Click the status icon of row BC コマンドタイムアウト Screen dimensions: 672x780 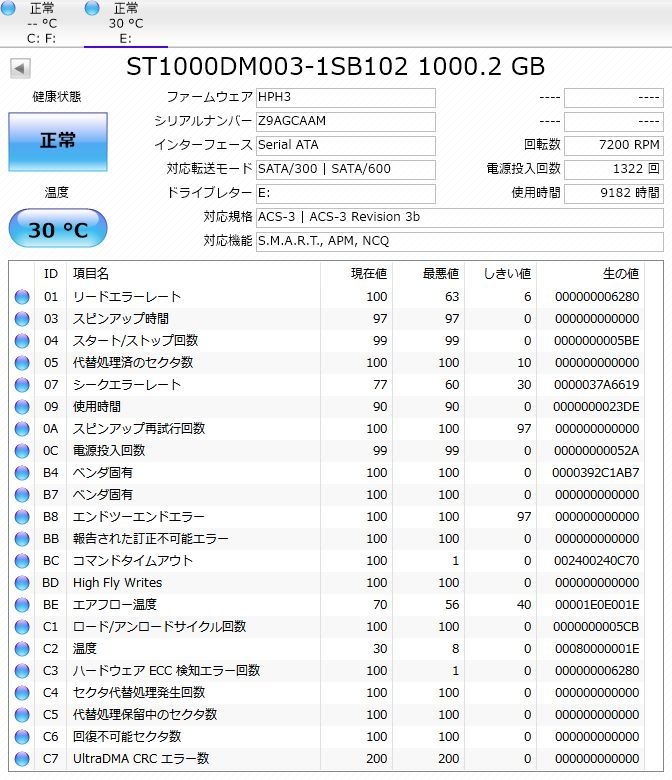click(22, 561)
